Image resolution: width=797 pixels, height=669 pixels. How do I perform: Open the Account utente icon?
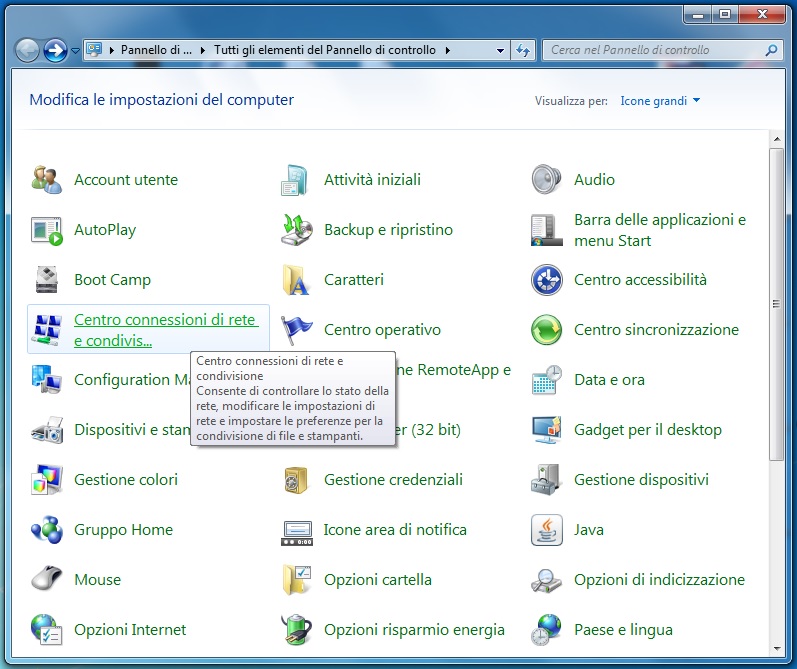47,179
